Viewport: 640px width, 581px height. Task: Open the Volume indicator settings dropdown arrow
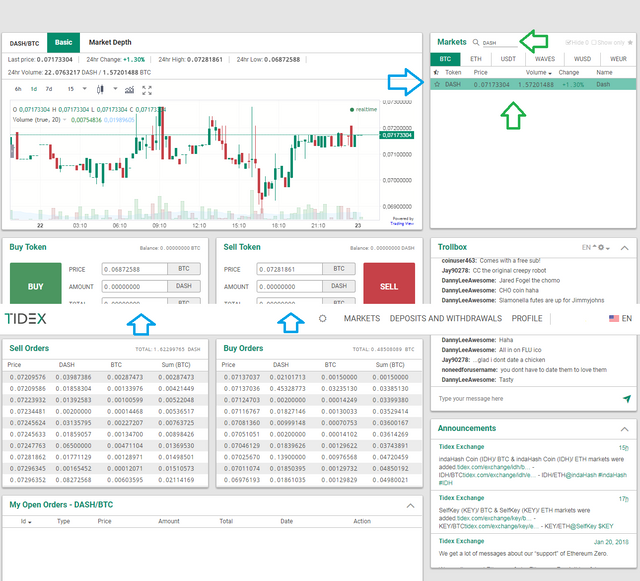tap(64, 120)
